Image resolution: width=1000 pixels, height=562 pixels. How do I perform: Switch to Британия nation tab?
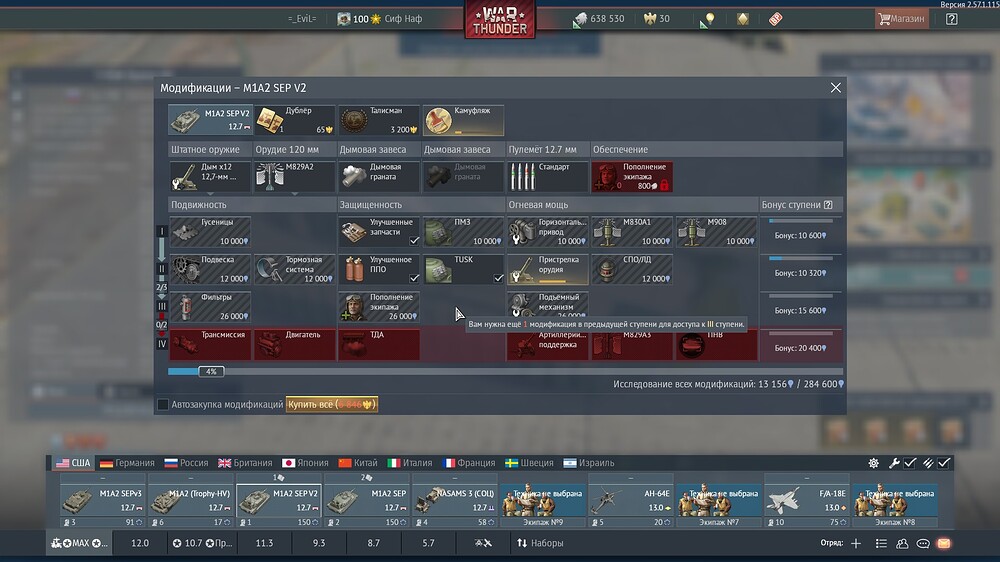(245, 463)
